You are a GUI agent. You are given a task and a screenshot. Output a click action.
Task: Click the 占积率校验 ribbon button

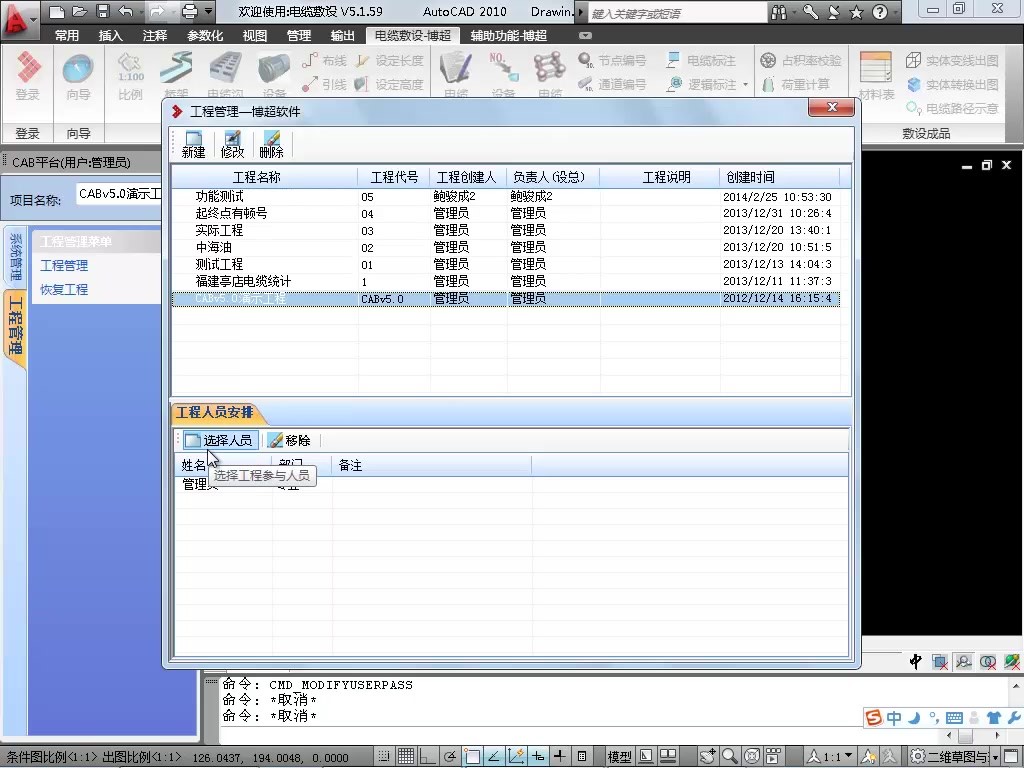tap(801, 61)
